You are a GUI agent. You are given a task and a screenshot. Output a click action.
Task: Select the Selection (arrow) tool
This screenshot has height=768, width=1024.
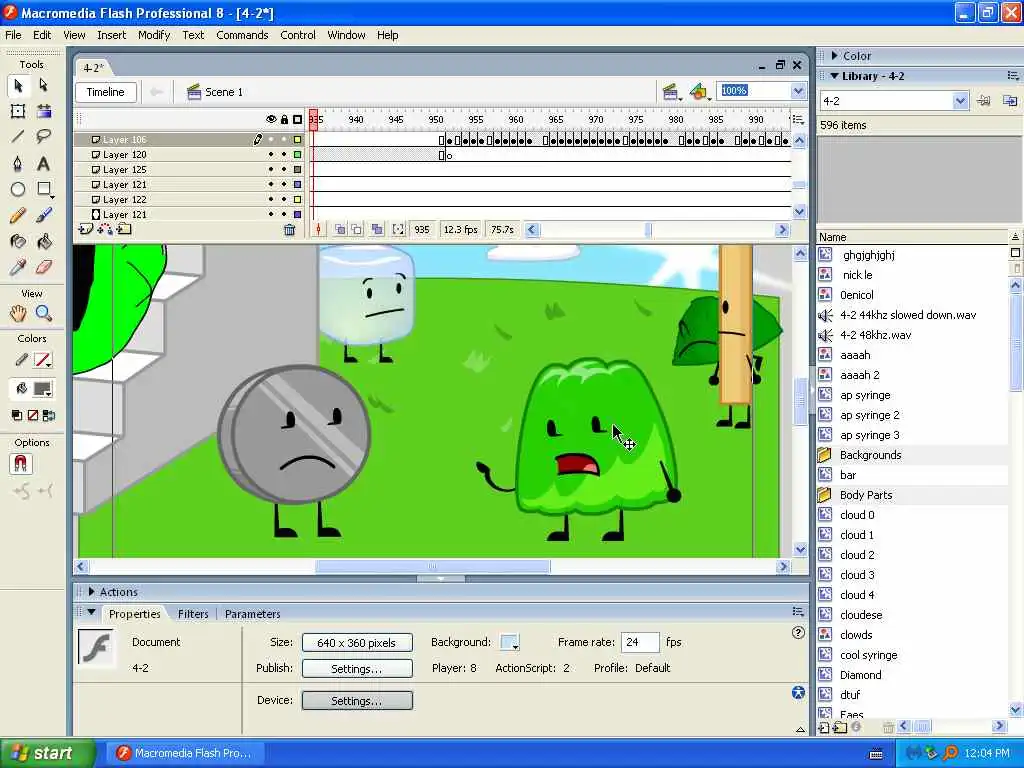pyautogui.click(x=18, y=86)
